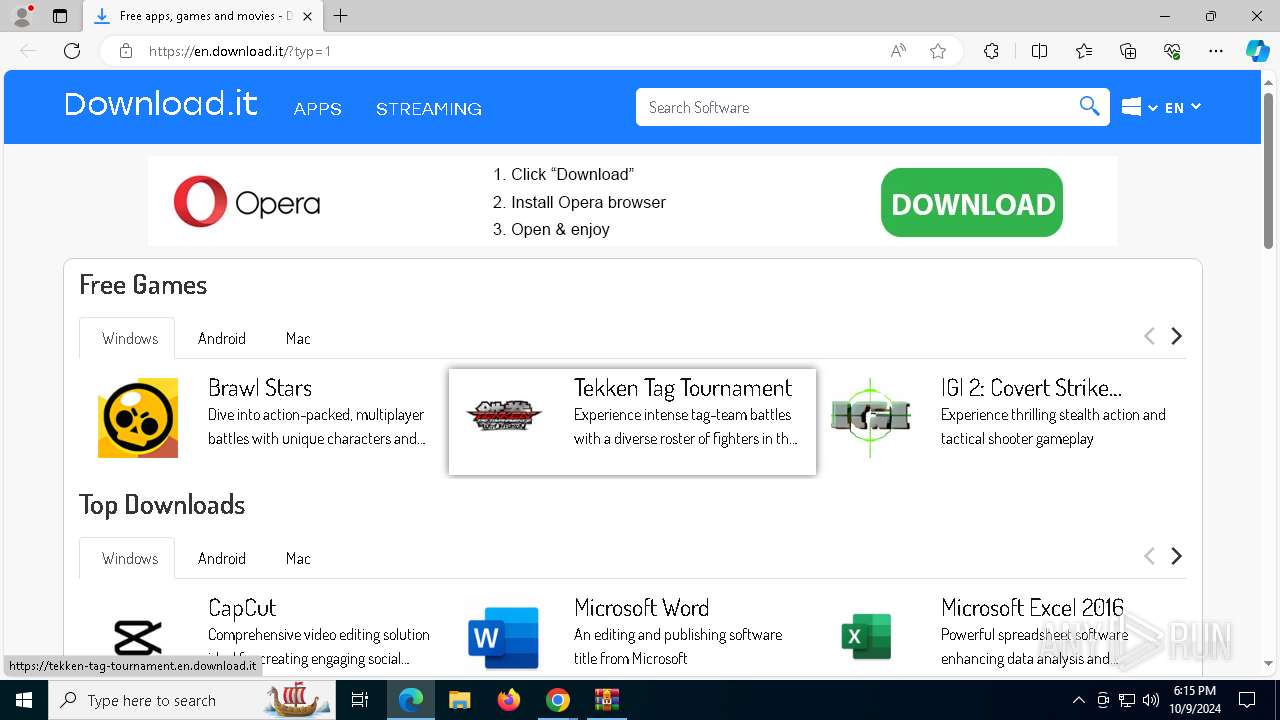Toggle split screen view icon
This screenshot has width=1280, height=720.
[x=1039, y=51]
